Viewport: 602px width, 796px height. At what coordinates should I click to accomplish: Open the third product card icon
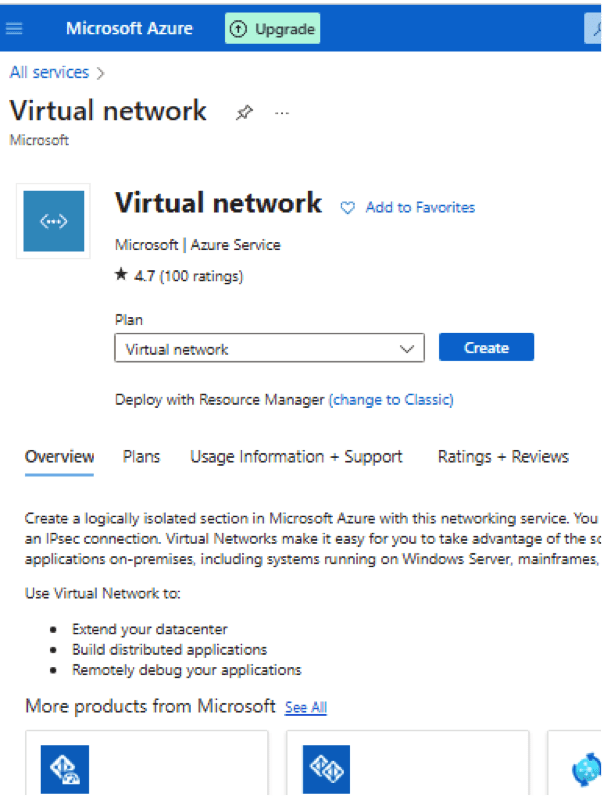(x=586, y=770)
